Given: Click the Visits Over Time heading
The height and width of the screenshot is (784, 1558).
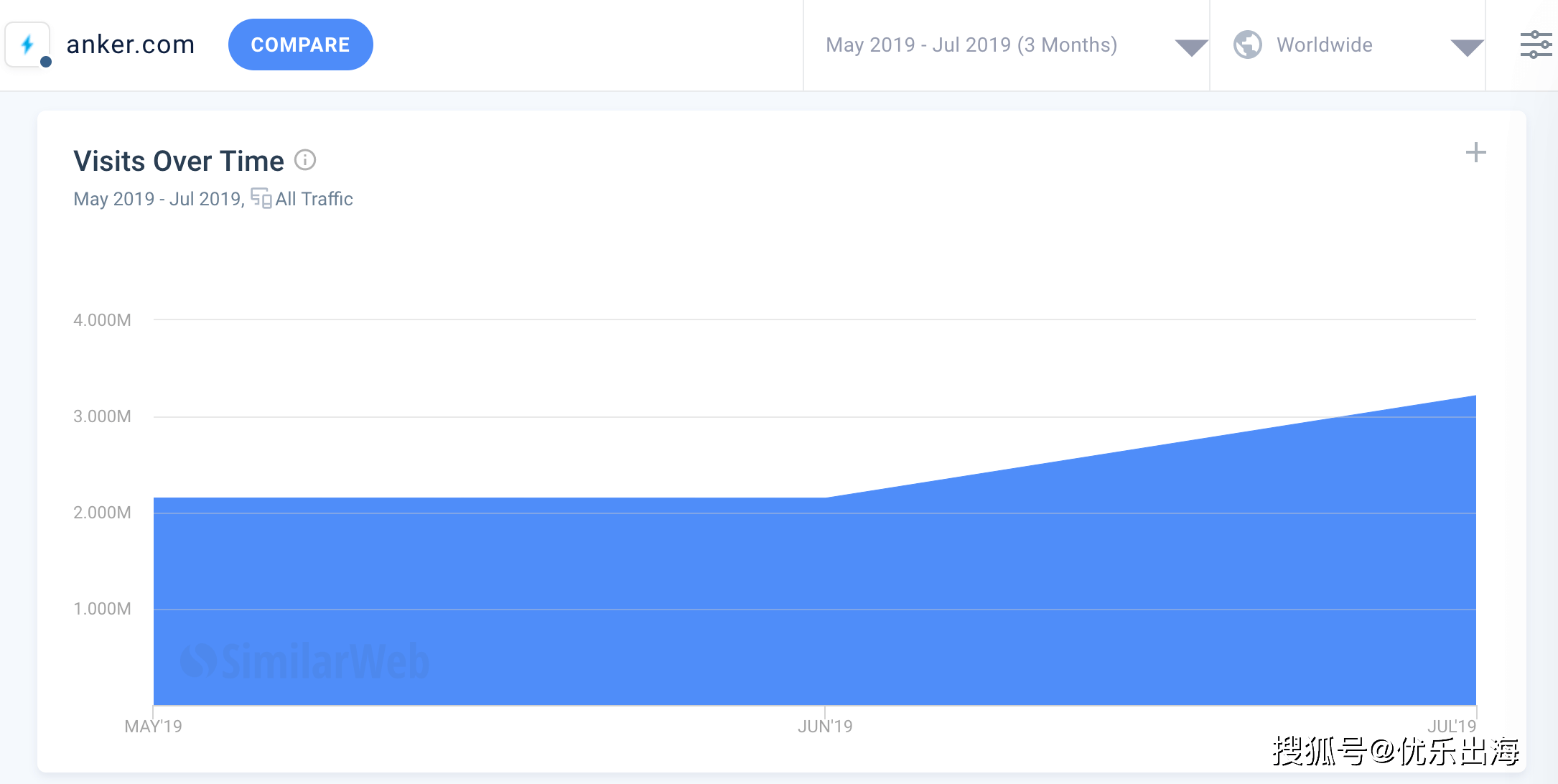Looking at the screenshot, I should coord(179,161).
